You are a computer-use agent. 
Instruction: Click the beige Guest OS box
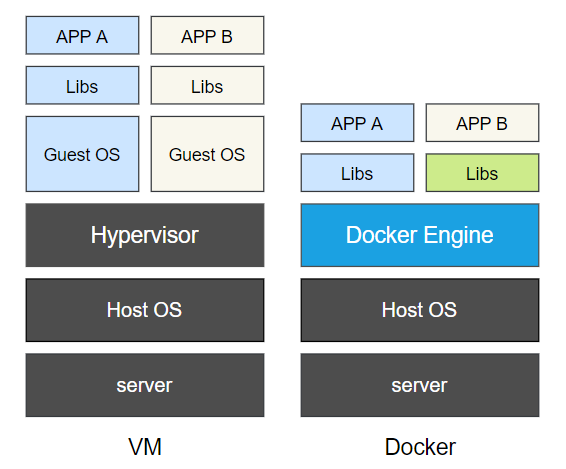pos(207,154)
